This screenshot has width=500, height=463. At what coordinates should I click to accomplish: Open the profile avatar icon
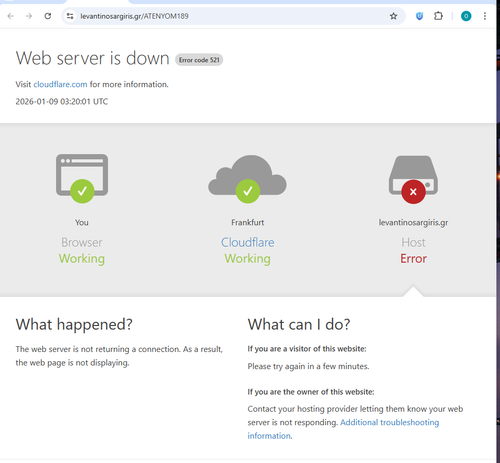point(466,16)
